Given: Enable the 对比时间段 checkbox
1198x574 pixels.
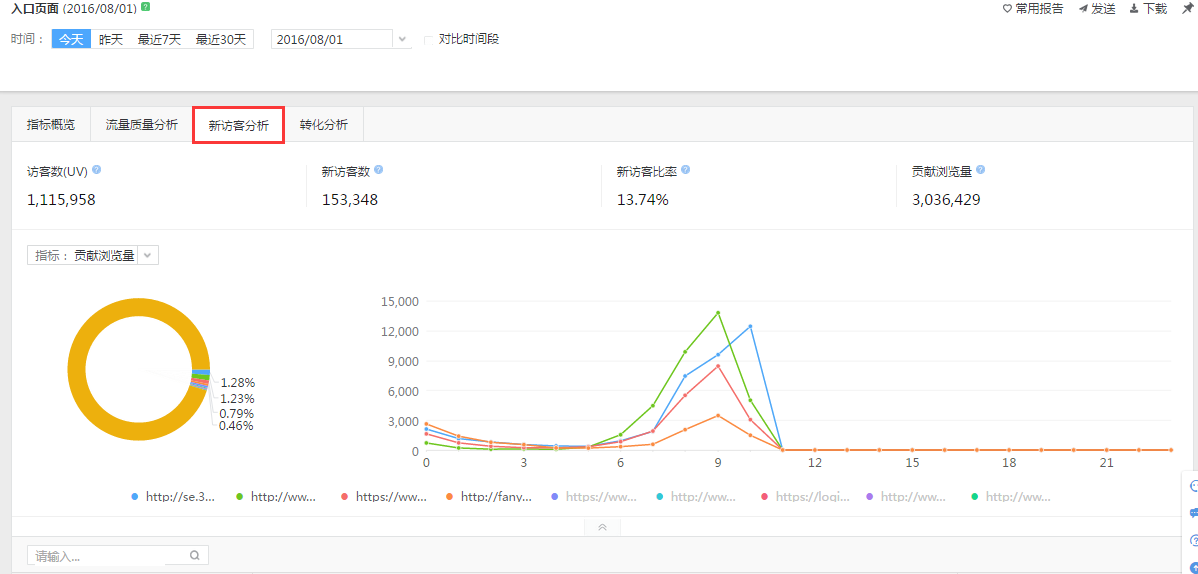Looking at the screenshot, I should [x=430, y=40].
